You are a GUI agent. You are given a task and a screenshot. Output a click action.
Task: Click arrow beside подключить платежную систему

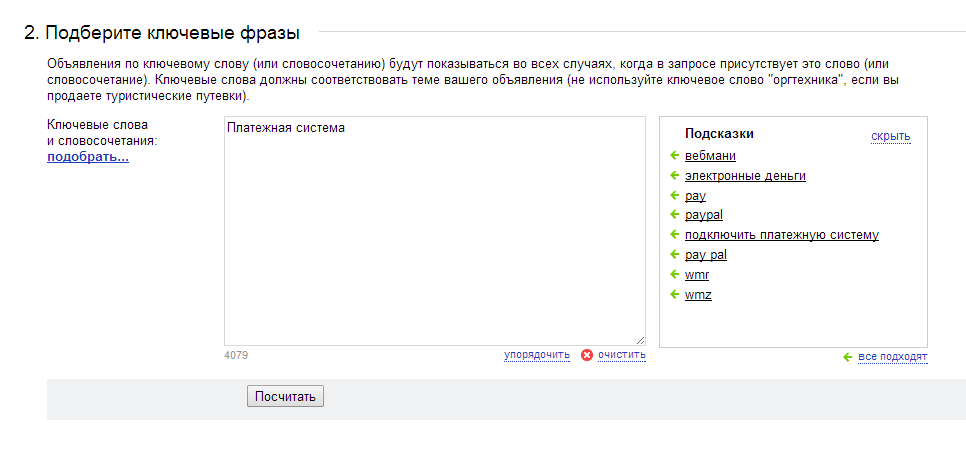tap(675, 235)
